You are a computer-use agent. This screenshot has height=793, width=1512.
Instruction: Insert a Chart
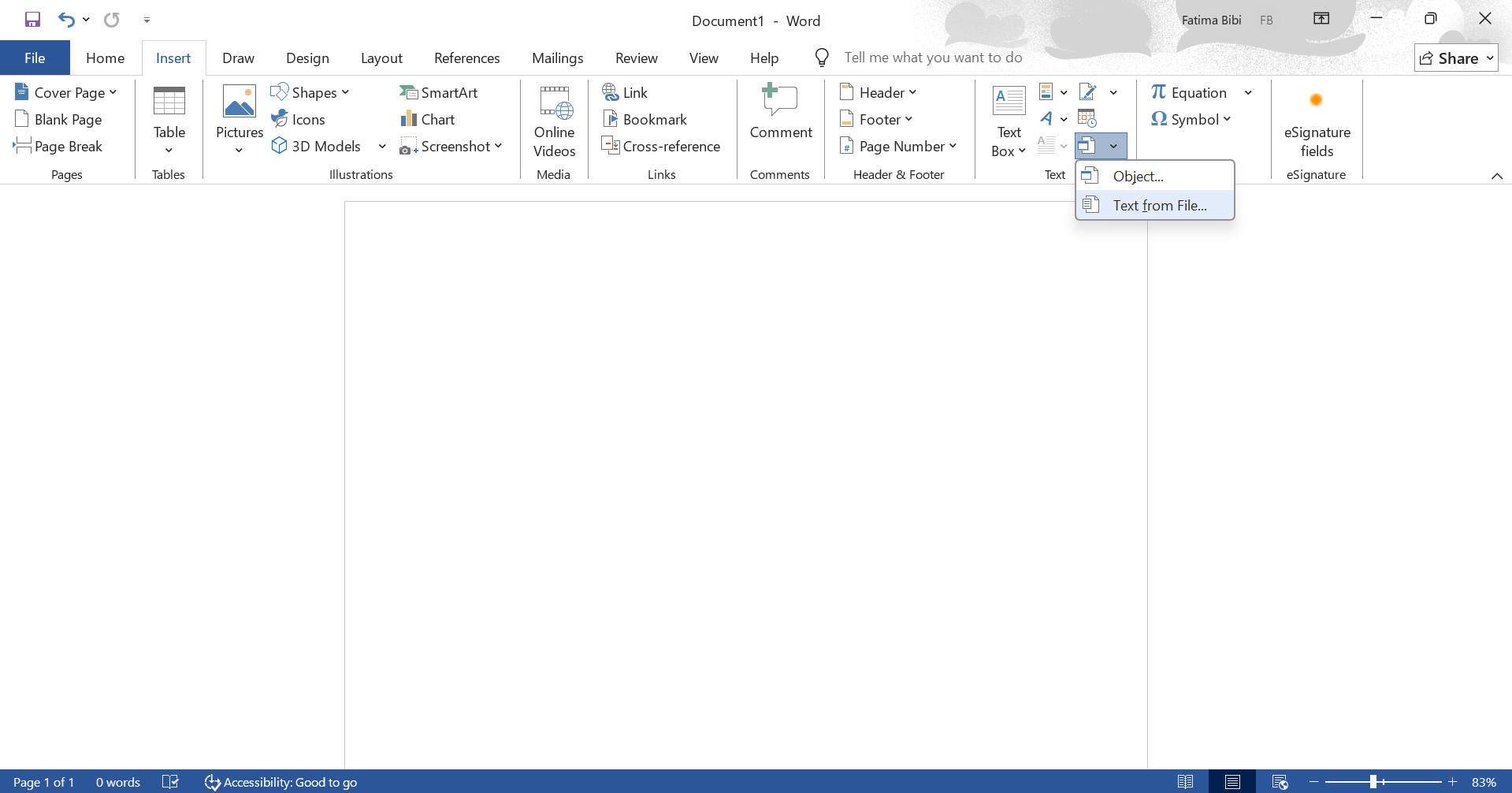pyautogui.click(x=428, y=119)
